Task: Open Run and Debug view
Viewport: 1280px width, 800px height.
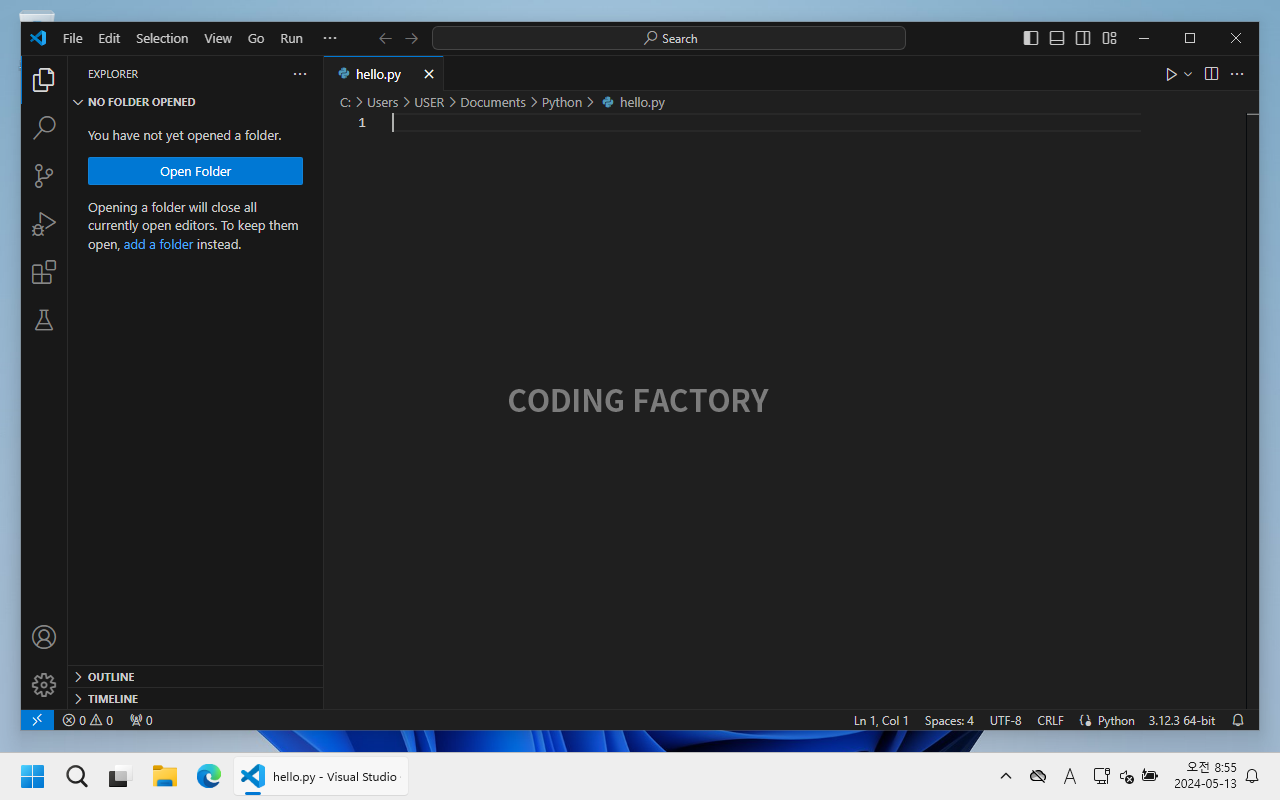Action: point(44,224)
